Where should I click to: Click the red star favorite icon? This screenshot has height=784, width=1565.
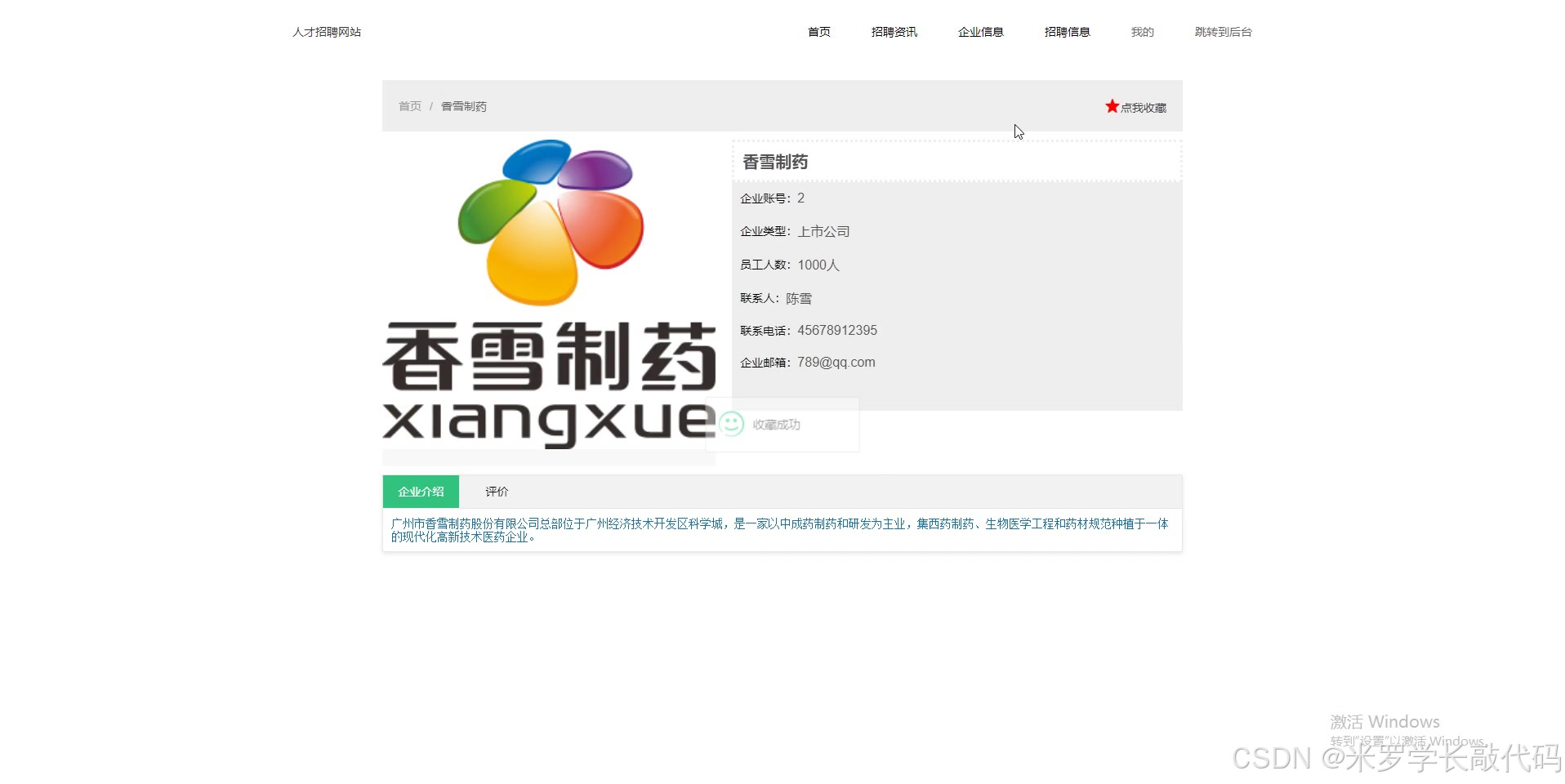pos(1111,105)
